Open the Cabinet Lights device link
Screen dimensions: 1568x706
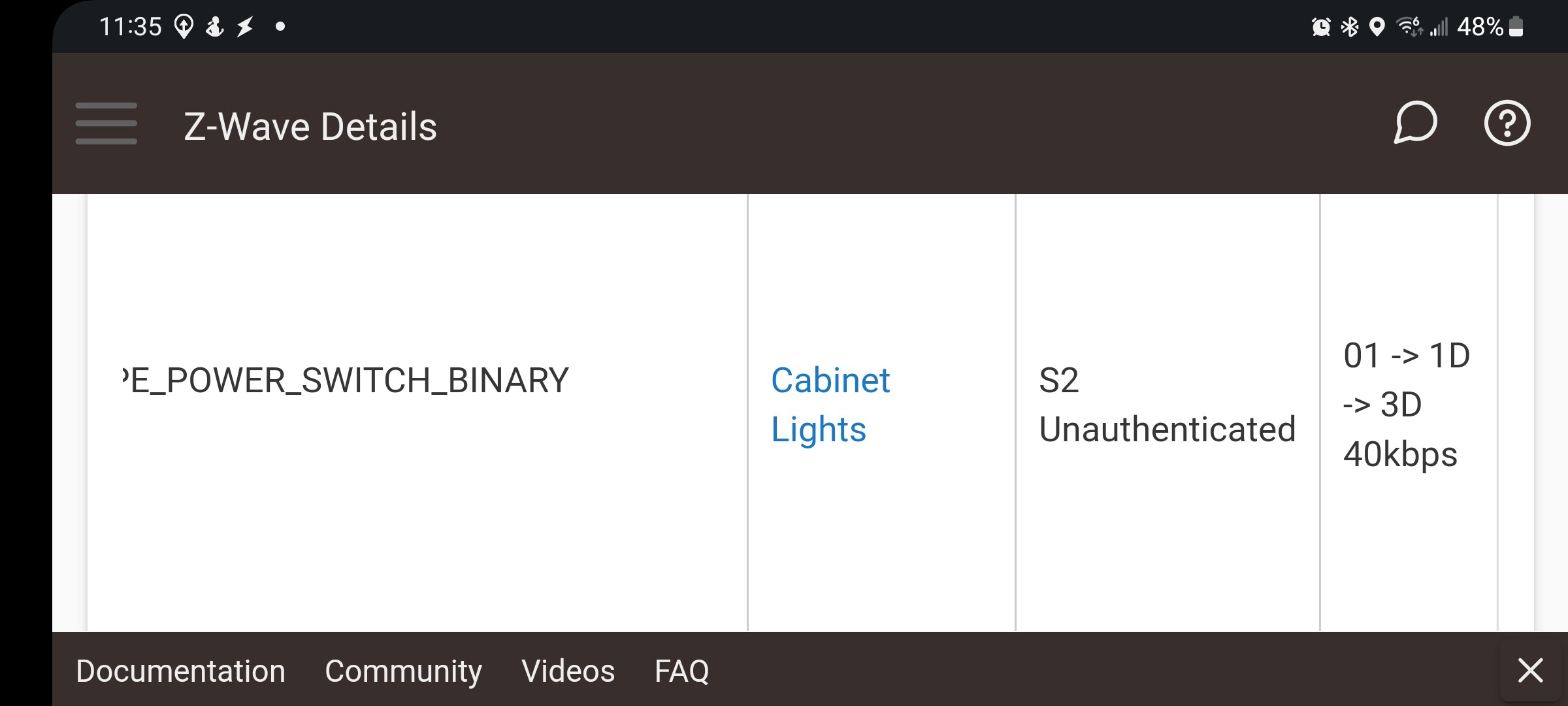[x=830, y=405]
